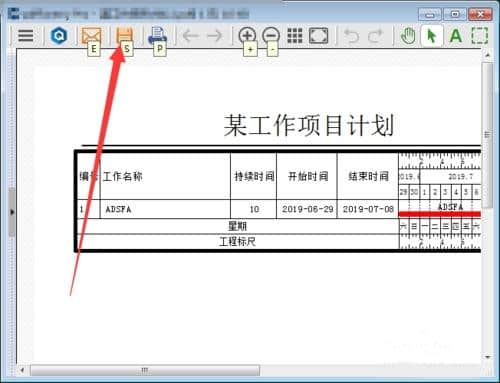500x383 pixels.
Task: Print the document using printer icon
Action: 157,36
